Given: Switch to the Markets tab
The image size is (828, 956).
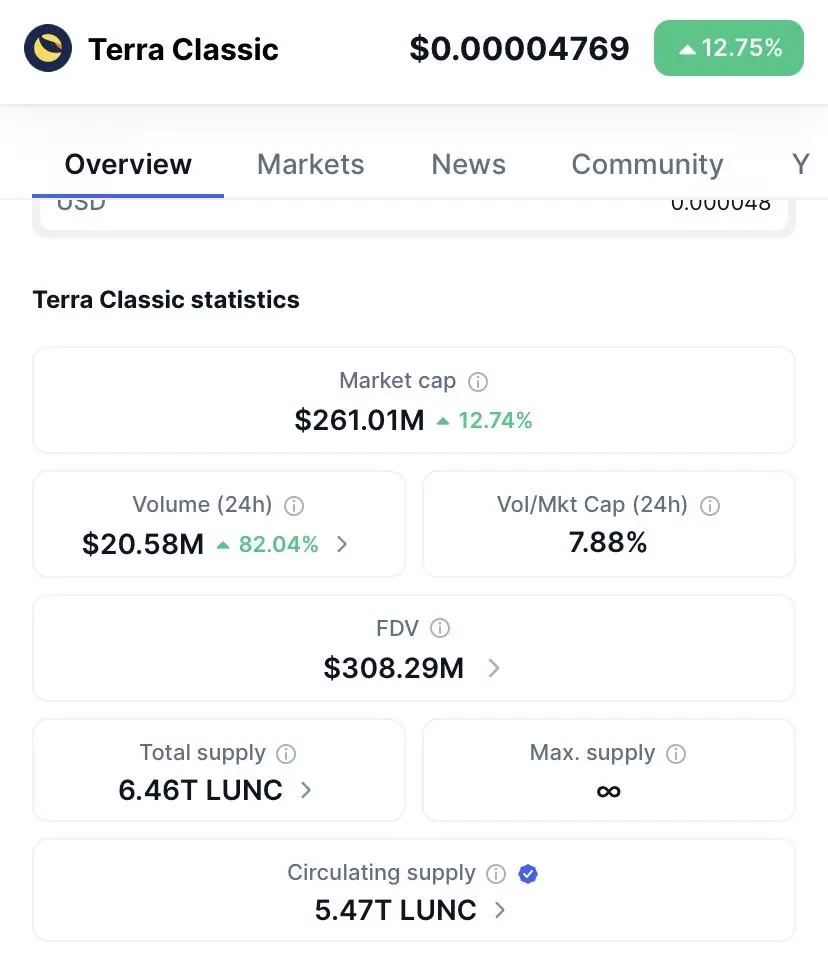Looking at the screenshot, I should pos(310,164).
